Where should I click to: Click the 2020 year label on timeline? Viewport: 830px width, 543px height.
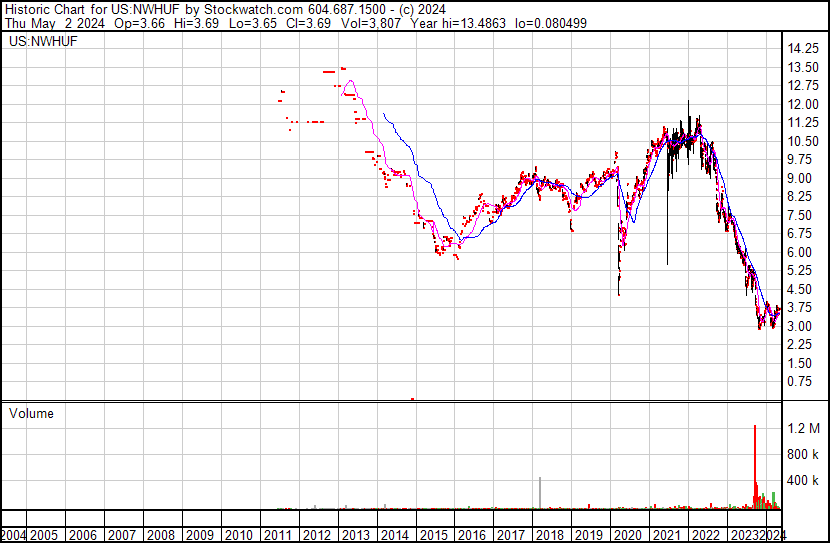628,535
